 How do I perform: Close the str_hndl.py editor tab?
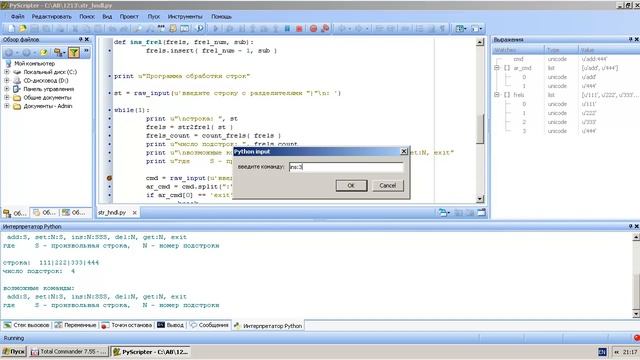(134, 213)
